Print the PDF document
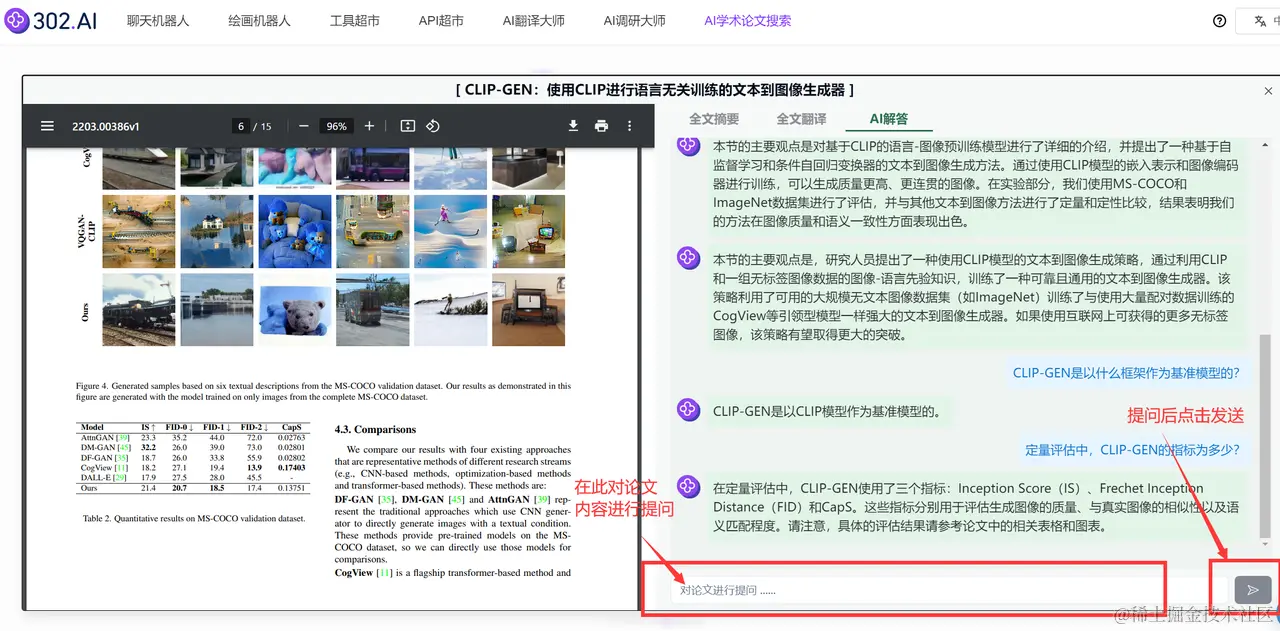This screenshot has width=1280, height=631. coord(601,126)
